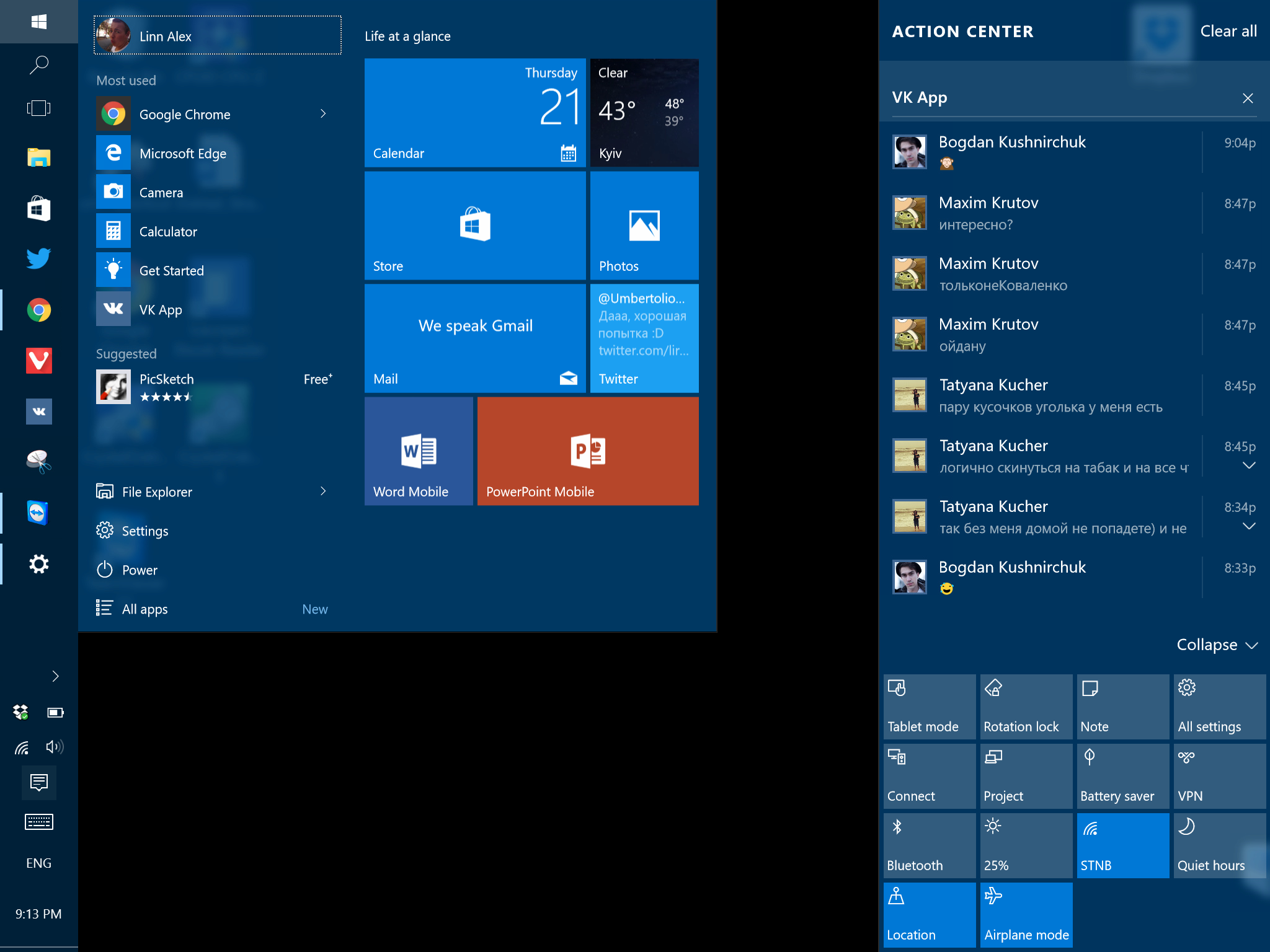
Task: Click the Dropbox tray icon
Action: (x=21, y=712)
